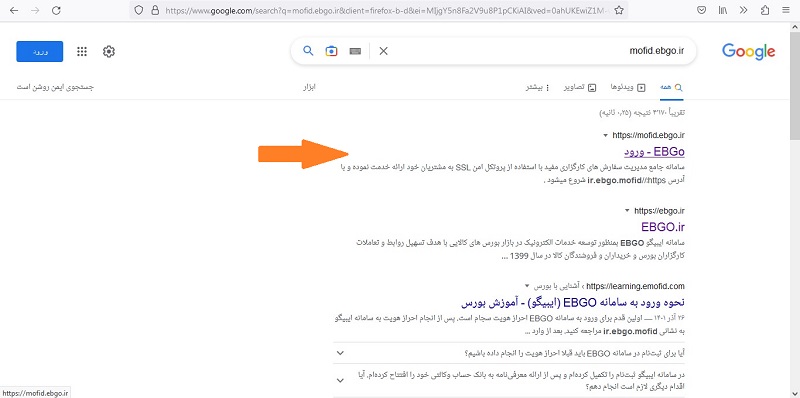Viewport: 800px width, 398px height.
Task: Open dropdown arrow beside https://mofid.ebgo.ir
Action: pyautogui.click(x=605, y=136)
